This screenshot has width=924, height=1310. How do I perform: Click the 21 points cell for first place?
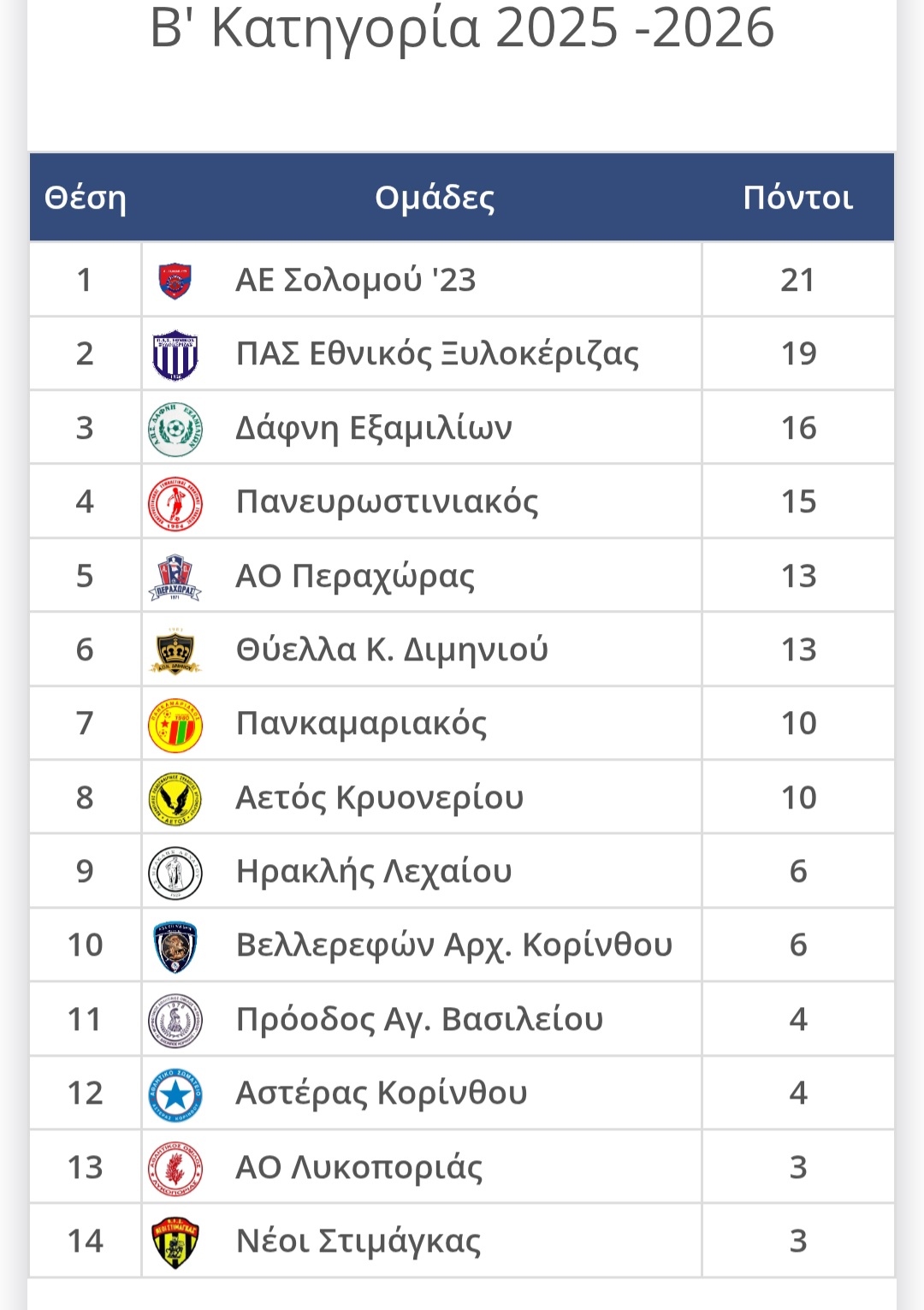797,281
